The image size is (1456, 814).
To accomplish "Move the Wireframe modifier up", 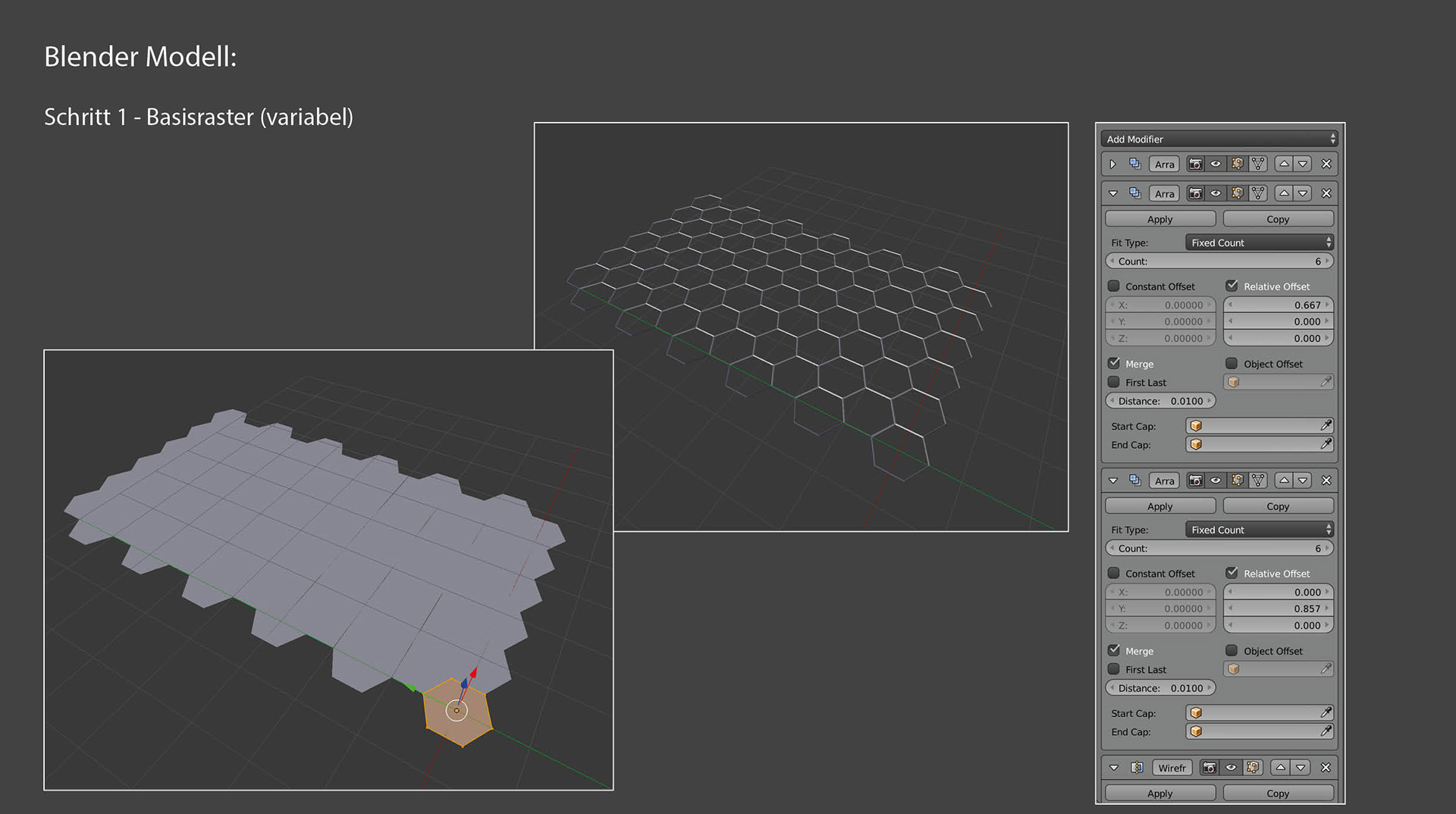I will click(x=1281, y=768).
